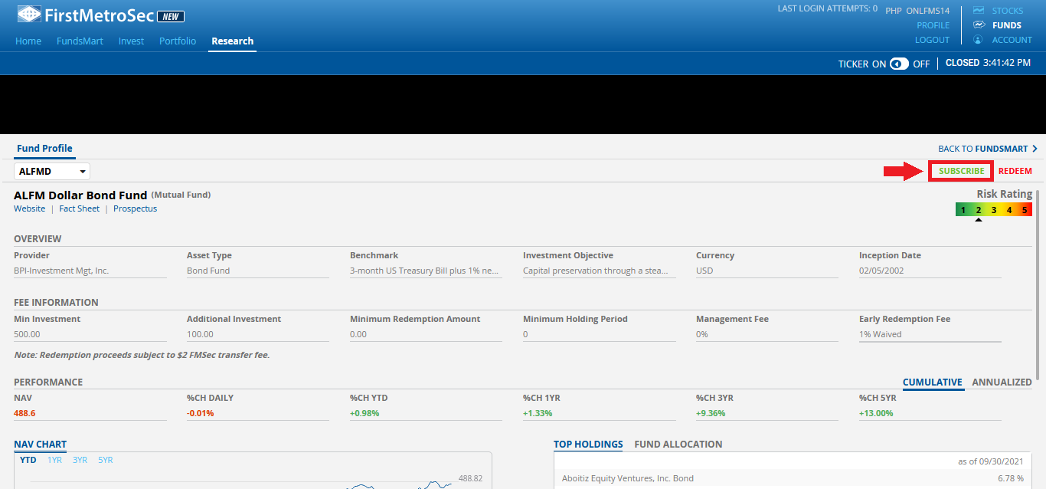Open the ALFMD fund selector dropdown
The height and width of the screenshot is (489, 1047).
(x=52, y=172)
